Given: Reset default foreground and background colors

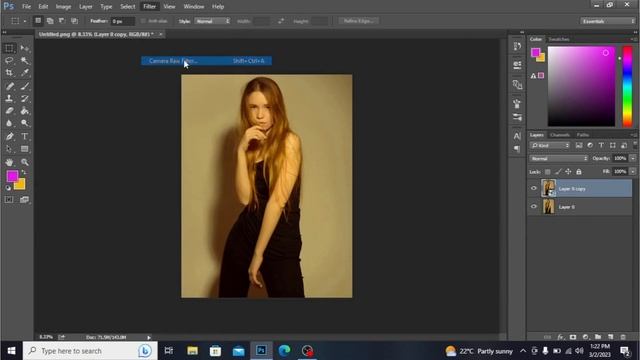Looking at the screenshot, I should coord(8,188).
